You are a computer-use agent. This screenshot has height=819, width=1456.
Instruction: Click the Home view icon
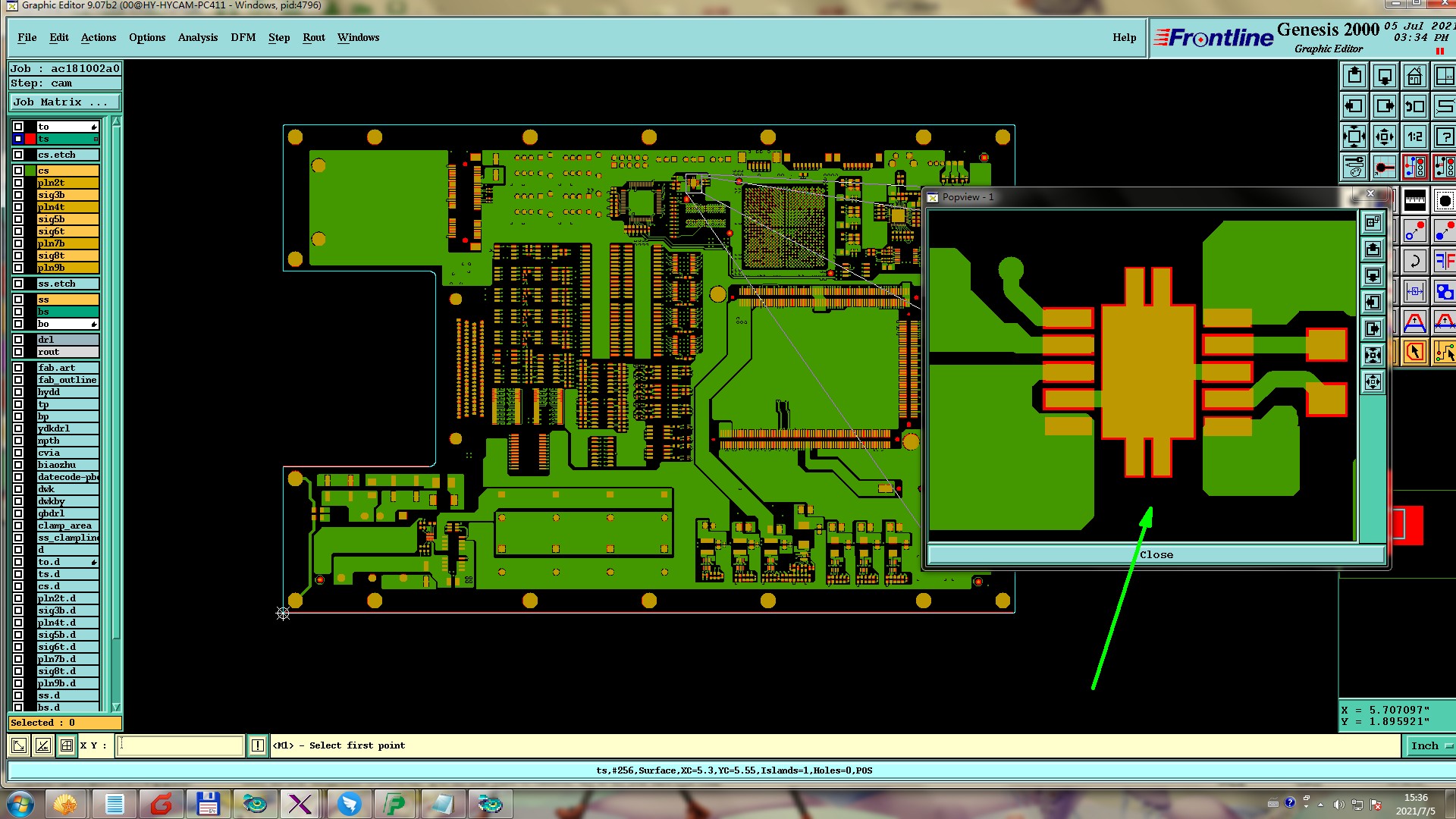point(1414,76)
